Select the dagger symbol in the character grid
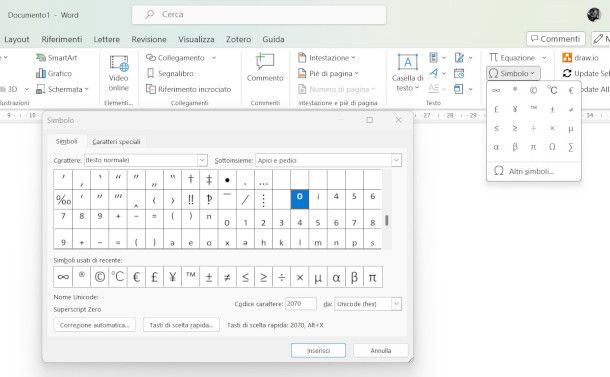The height and width of the screenshot is (377, 610). point(191,179)
